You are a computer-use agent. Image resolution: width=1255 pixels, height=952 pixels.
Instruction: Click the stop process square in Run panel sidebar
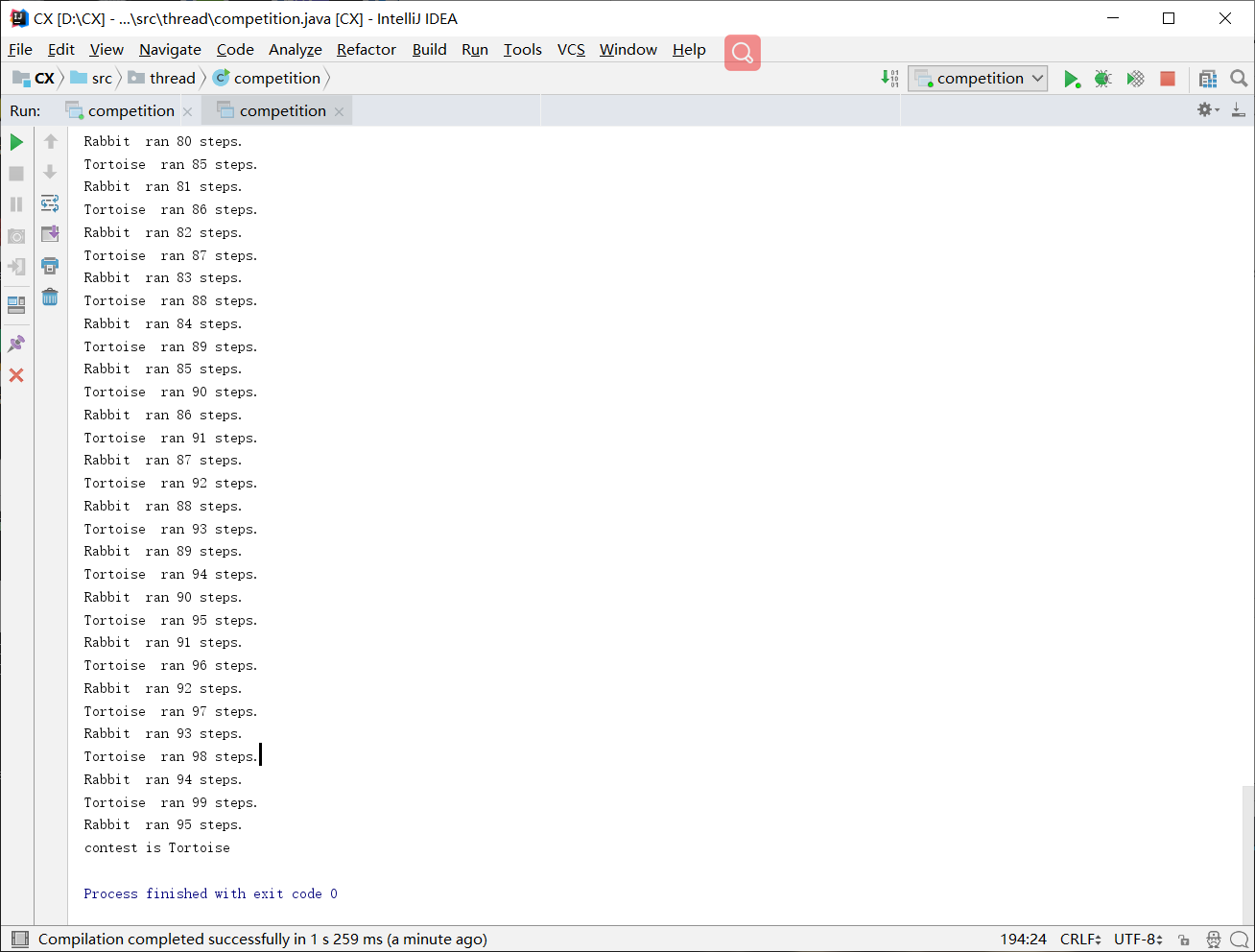pyautogui.click(x=16, y=174)
